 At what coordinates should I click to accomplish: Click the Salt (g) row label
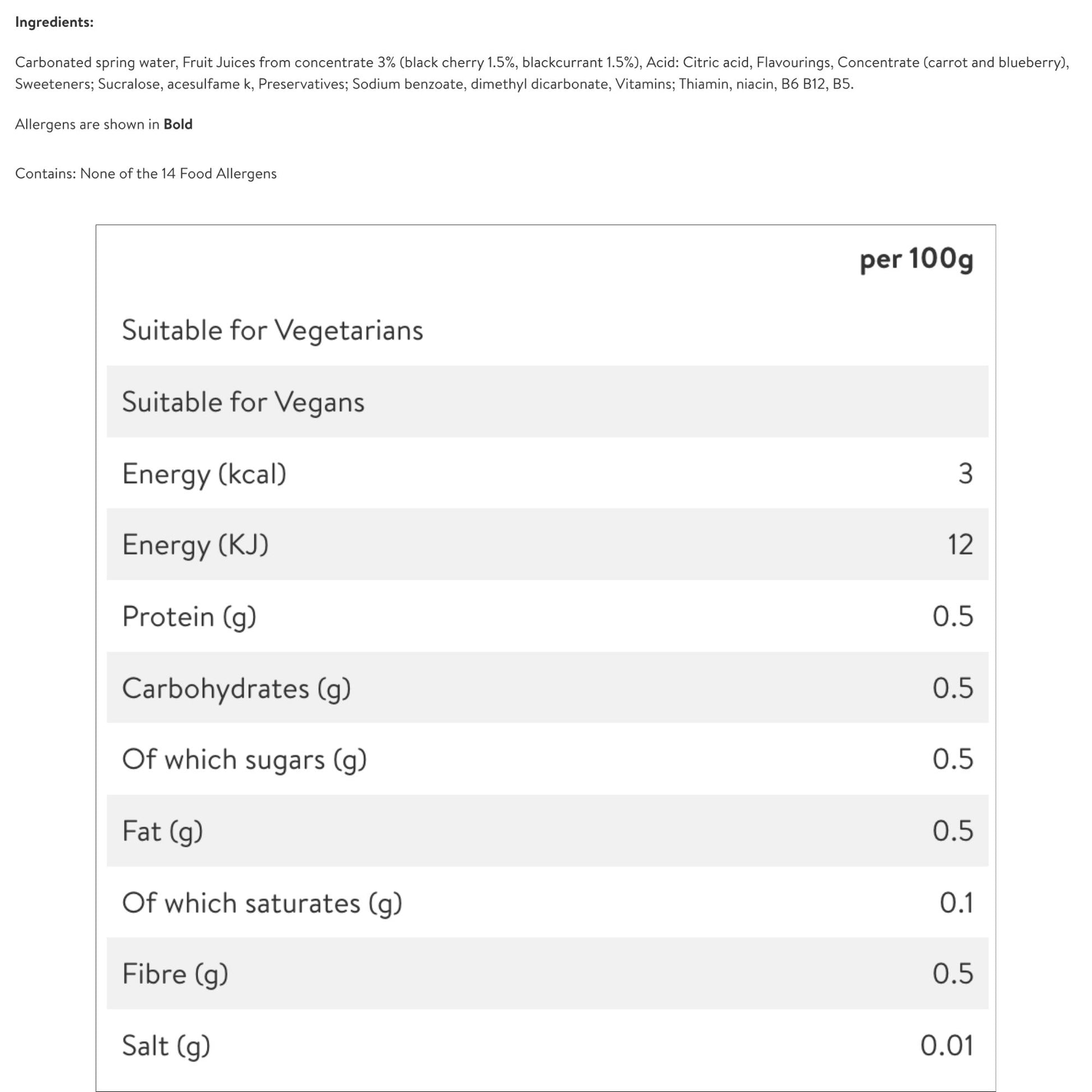166,1046
